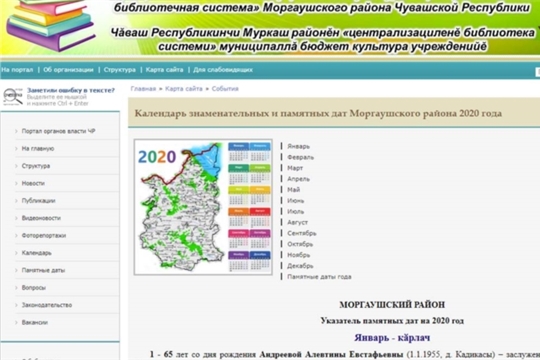The image size is (540, 360).
Task: Open 'Новости' in the sidebar
Action: pos(33,184)
